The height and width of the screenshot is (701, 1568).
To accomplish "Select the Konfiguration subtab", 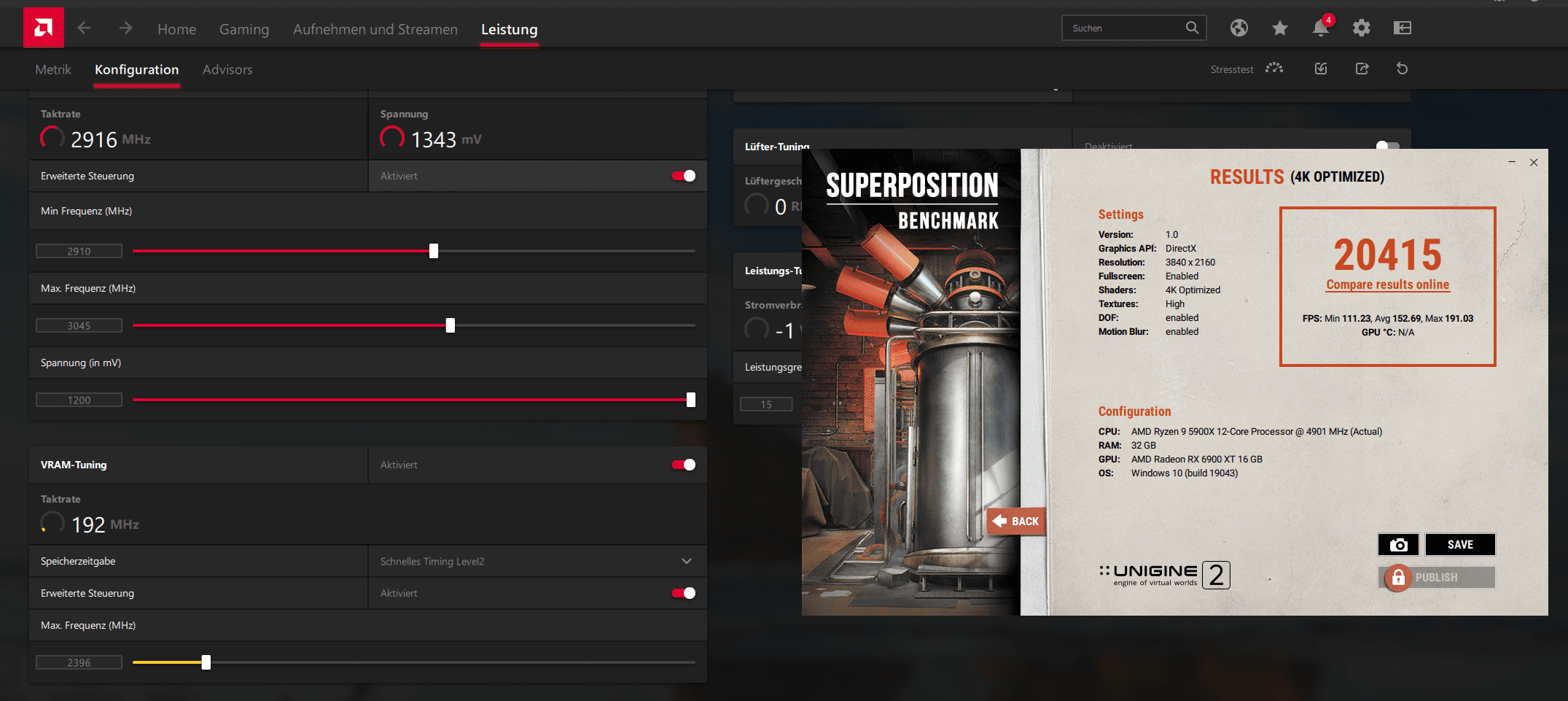I will point(137,69).
